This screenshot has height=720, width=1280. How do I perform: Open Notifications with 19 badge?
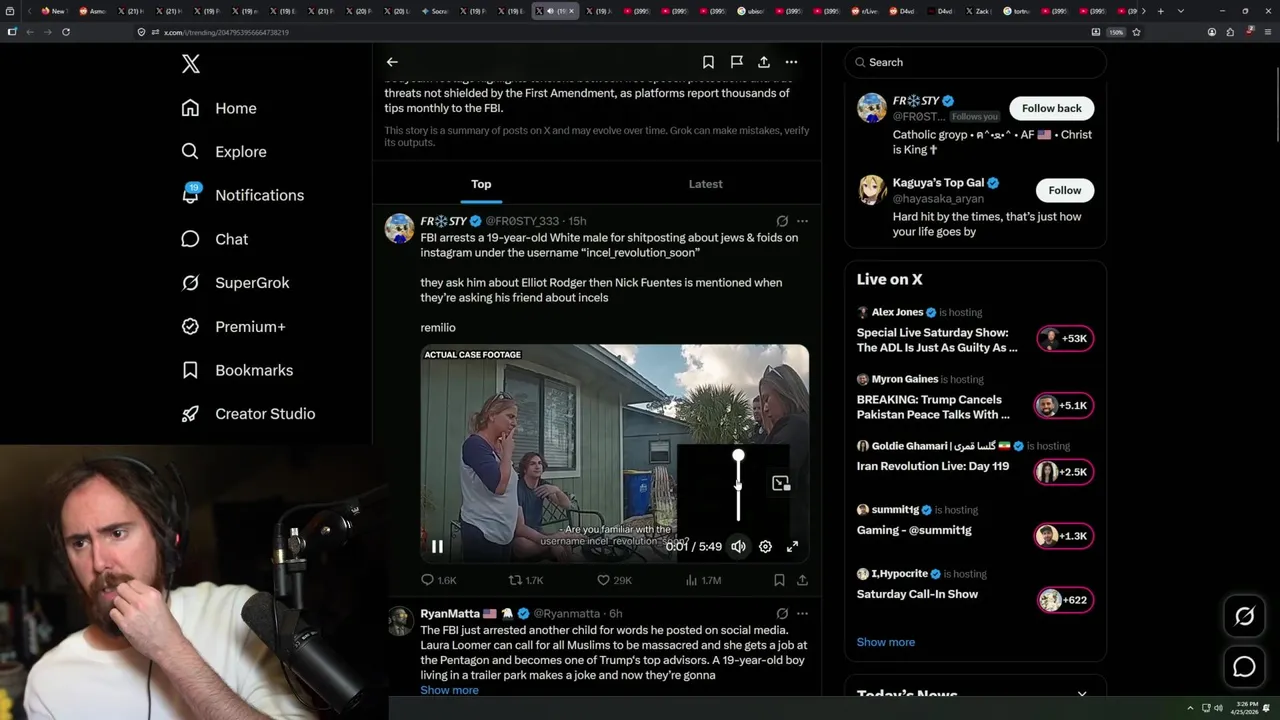coord(242,195)
